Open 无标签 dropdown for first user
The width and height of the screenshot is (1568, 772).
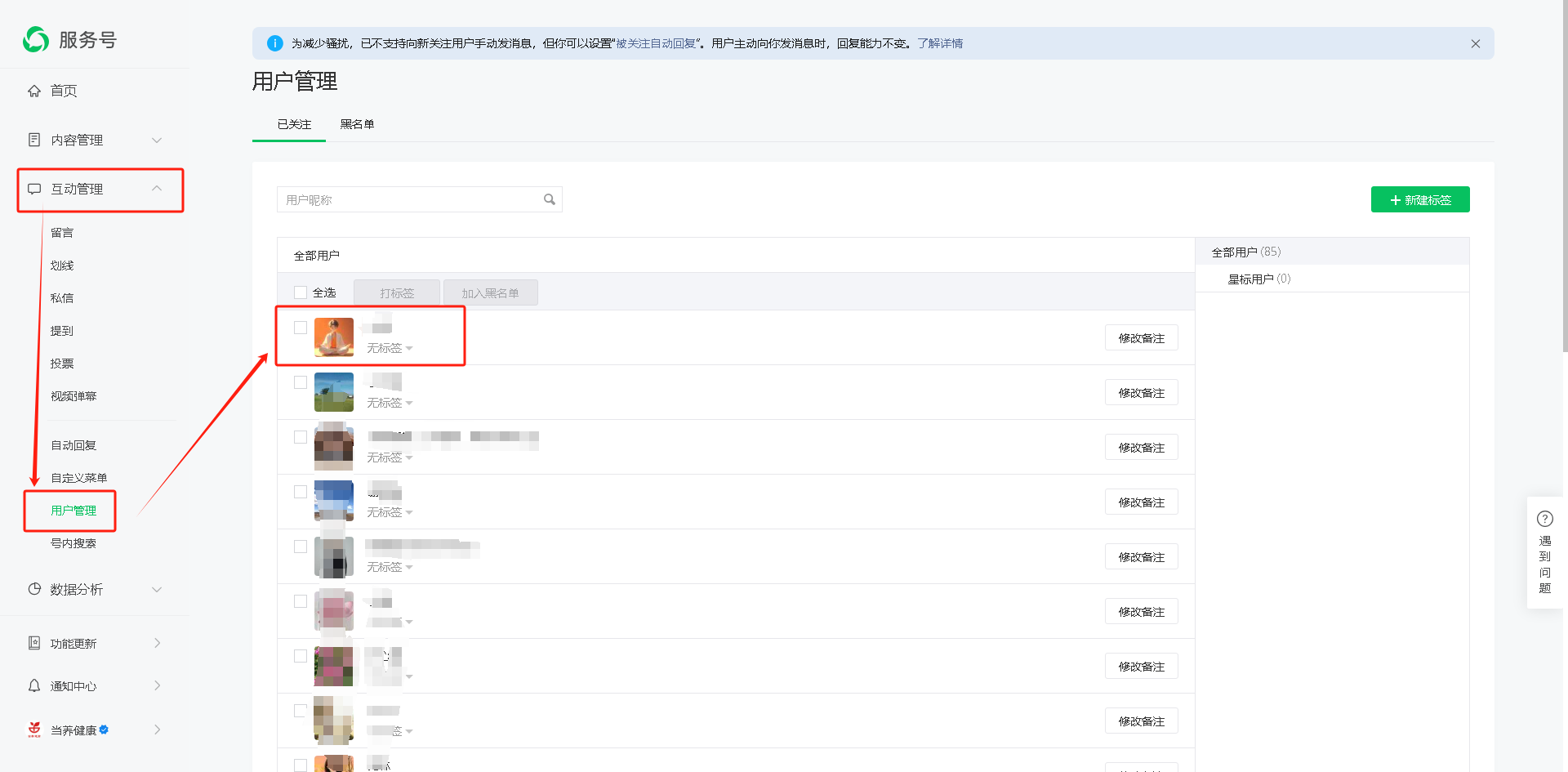tap(390, 348)
